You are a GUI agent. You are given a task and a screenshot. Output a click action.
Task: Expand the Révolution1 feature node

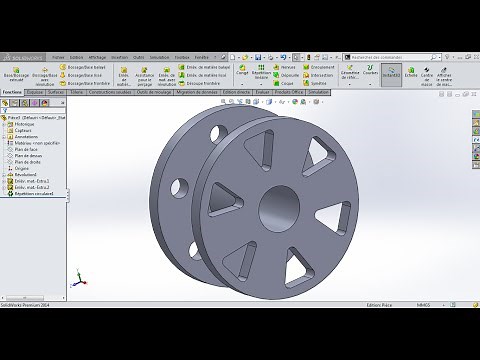click(4, 175)
